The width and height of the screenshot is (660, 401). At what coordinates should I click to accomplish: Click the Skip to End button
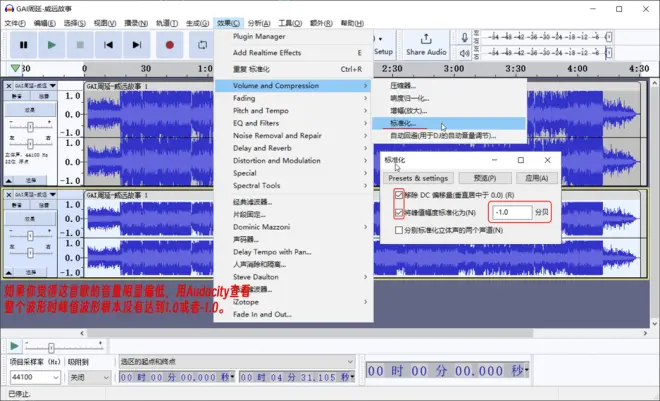(x=136, y=45)
